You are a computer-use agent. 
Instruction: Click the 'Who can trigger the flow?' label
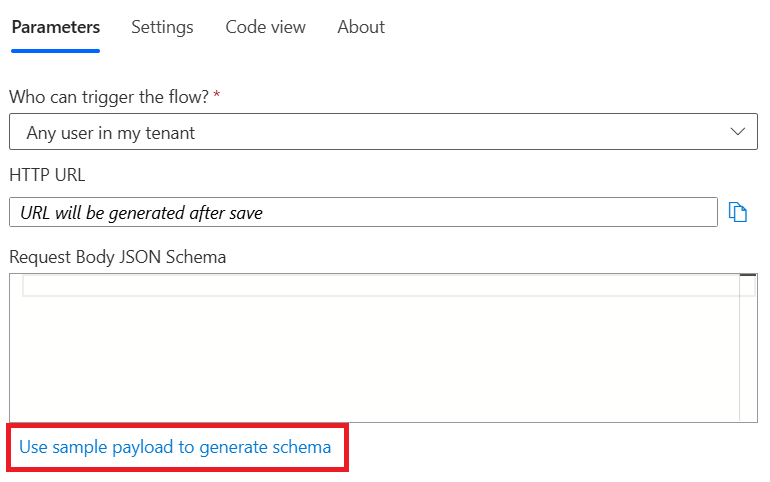pos(108,98)
